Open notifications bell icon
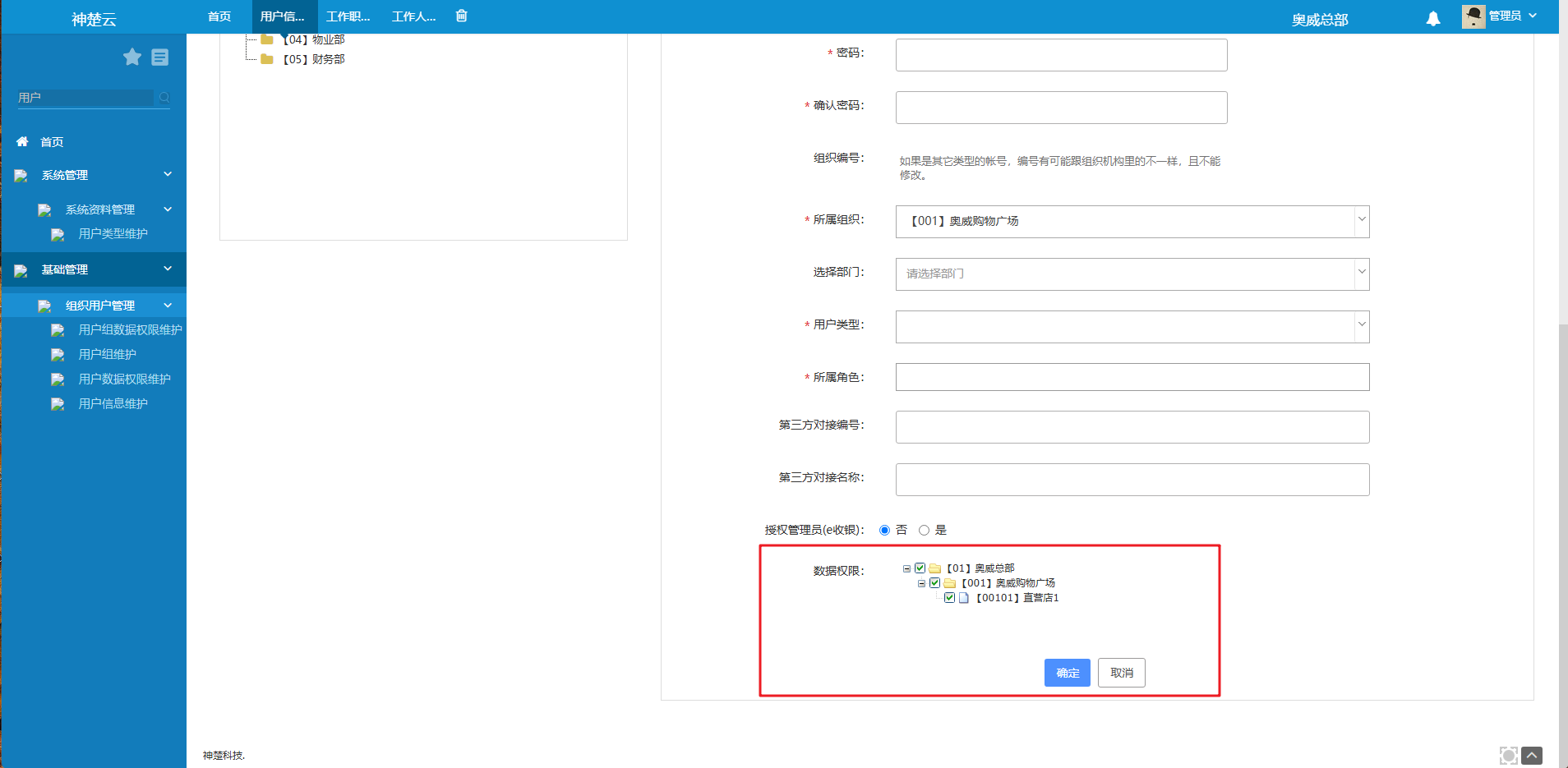The image size is (1568, 768). (x=1433, y=18)
